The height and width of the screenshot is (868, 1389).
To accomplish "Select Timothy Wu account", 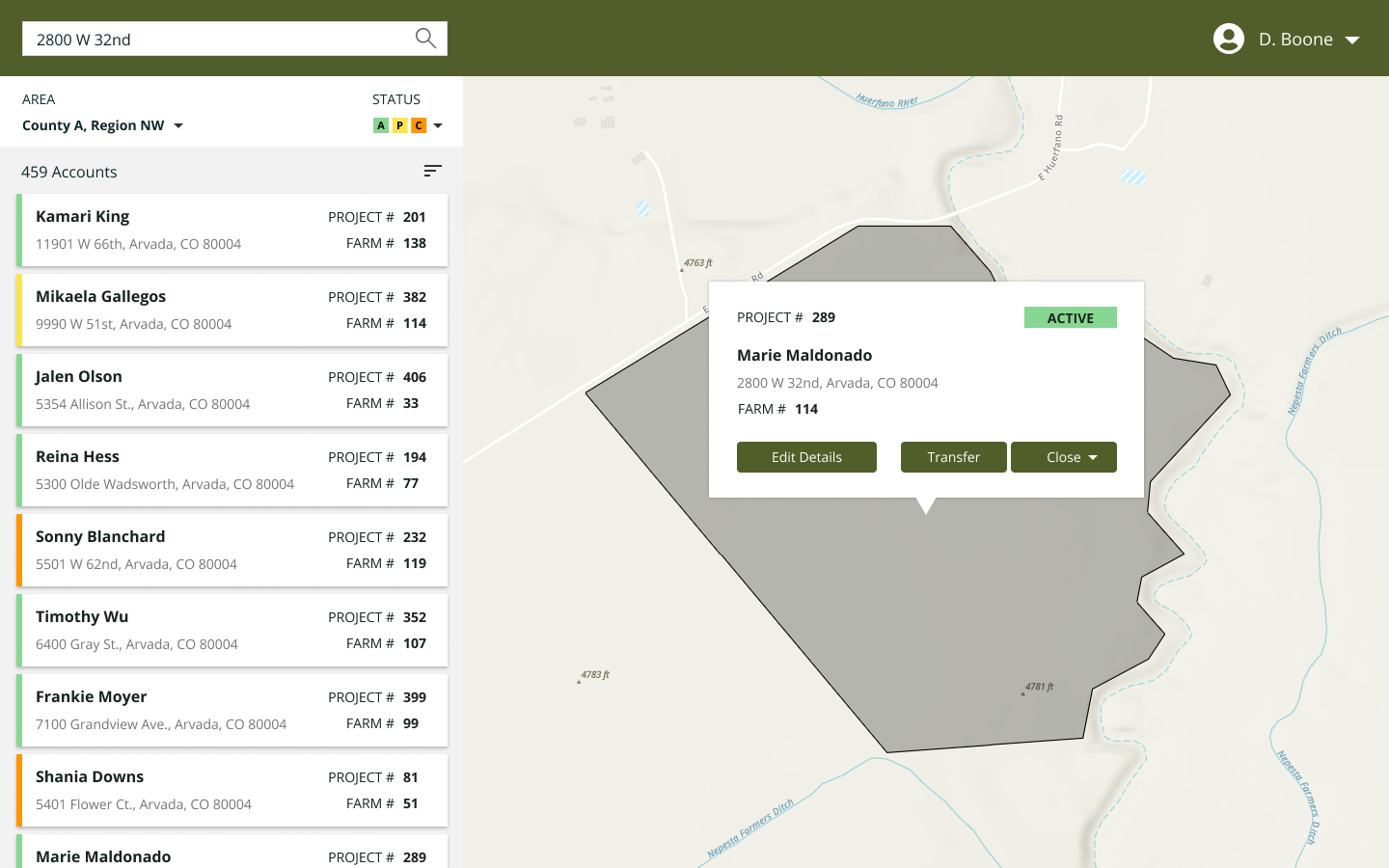I will tap(232, 631).
